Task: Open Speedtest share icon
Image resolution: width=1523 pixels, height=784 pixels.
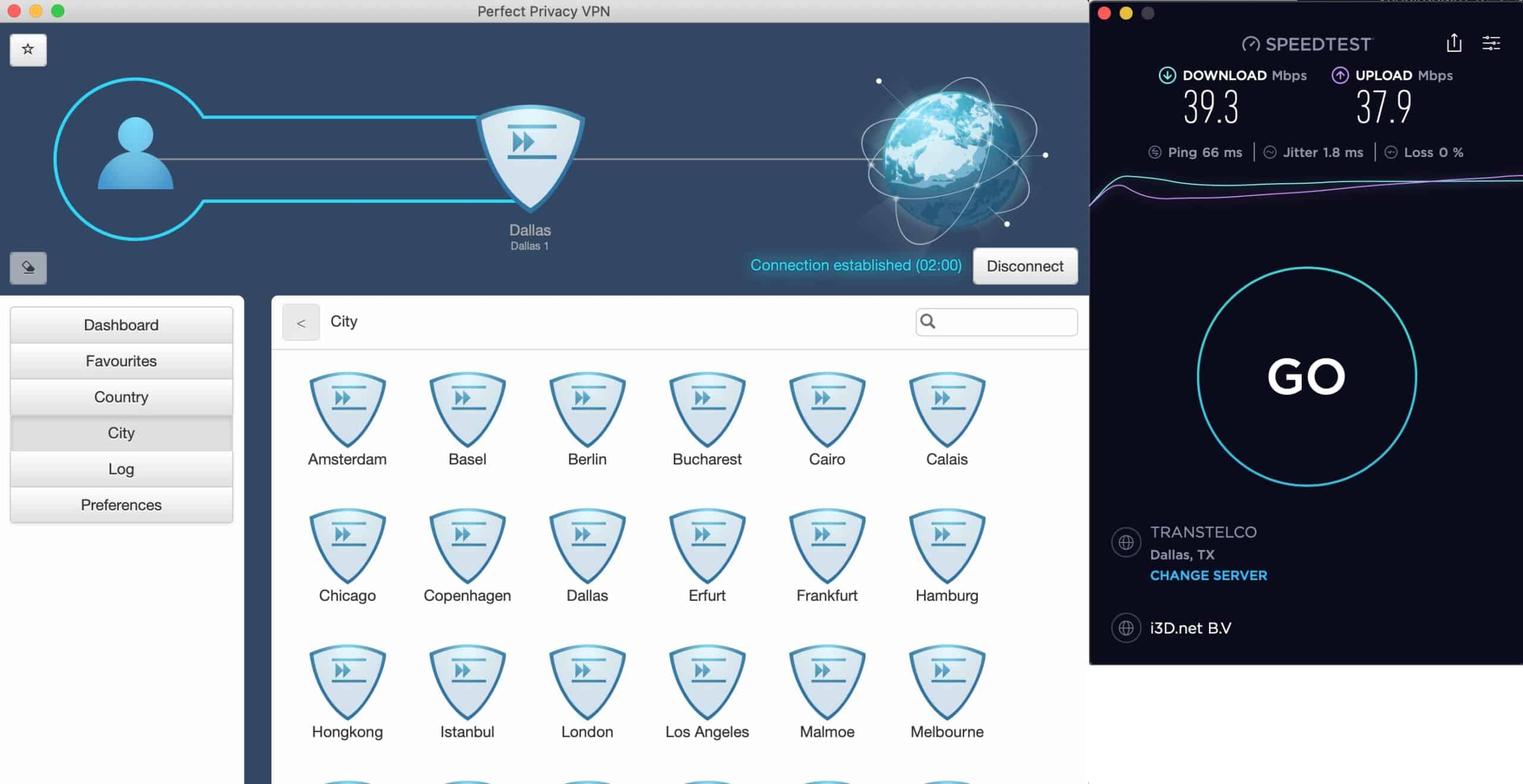Action: [1453, 43]
